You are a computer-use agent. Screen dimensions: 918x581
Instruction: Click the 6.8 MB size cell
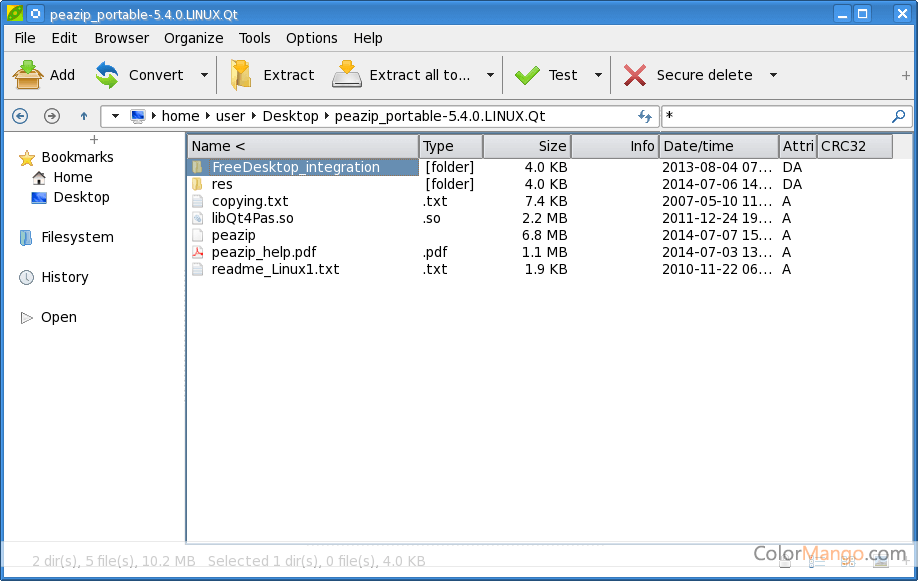point(544,235)
